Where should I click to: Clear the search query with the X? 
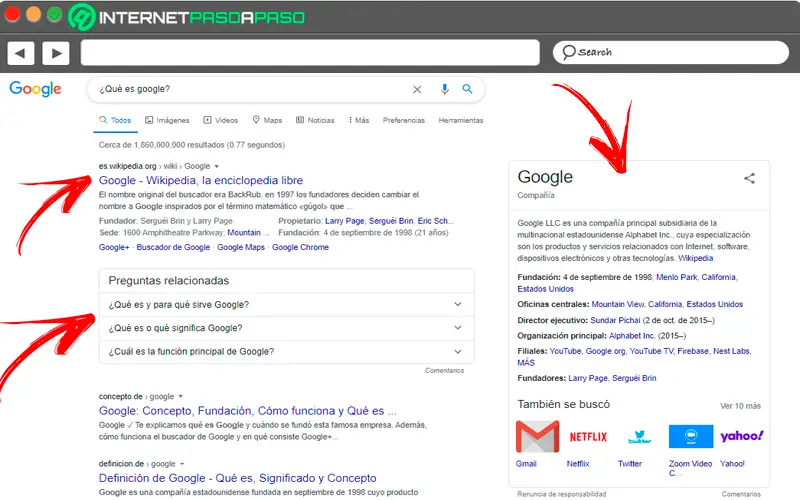pos(417,89)
